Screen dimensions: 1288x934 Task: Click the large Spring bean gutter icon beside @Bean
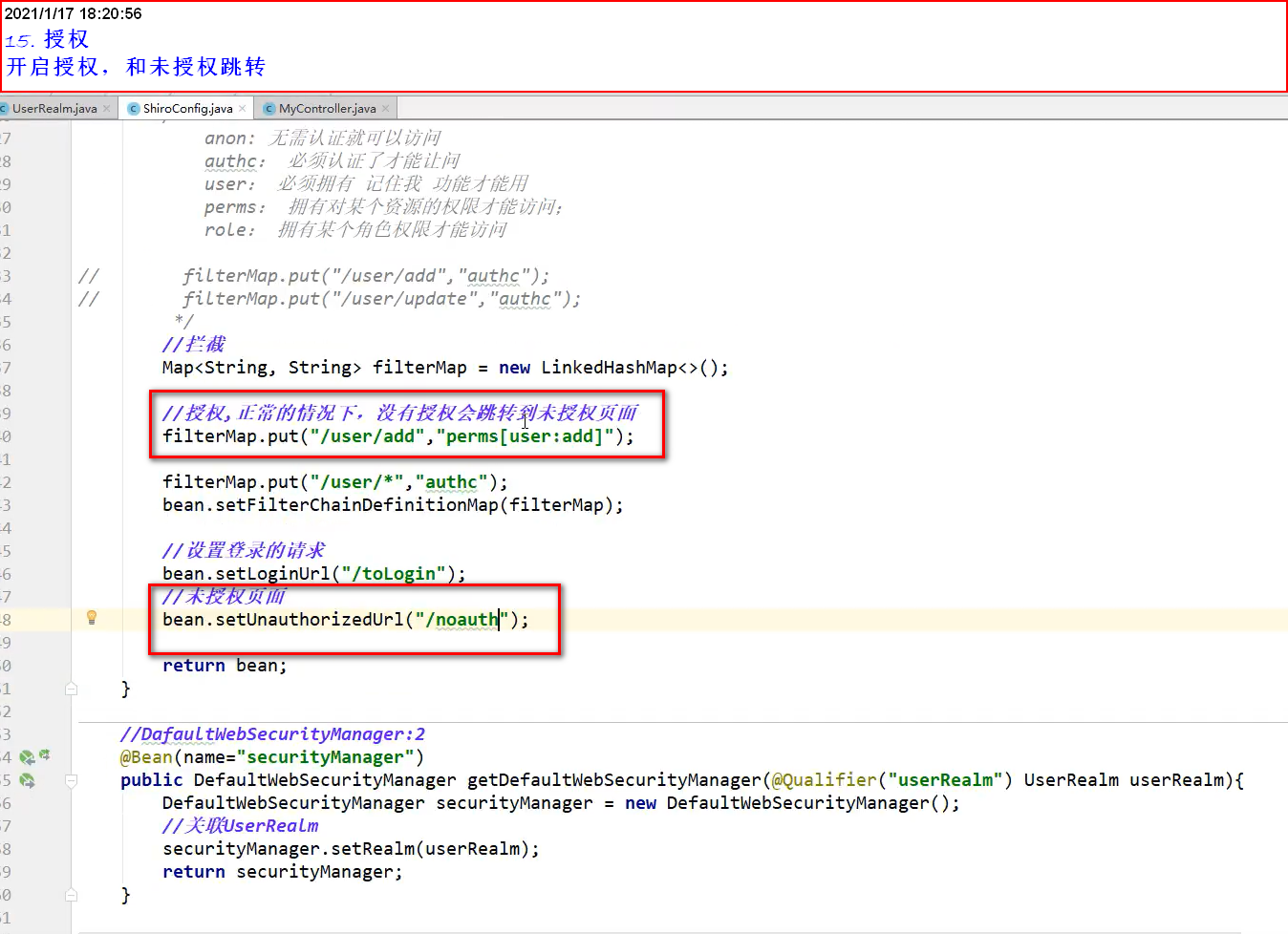pos(27,758)
